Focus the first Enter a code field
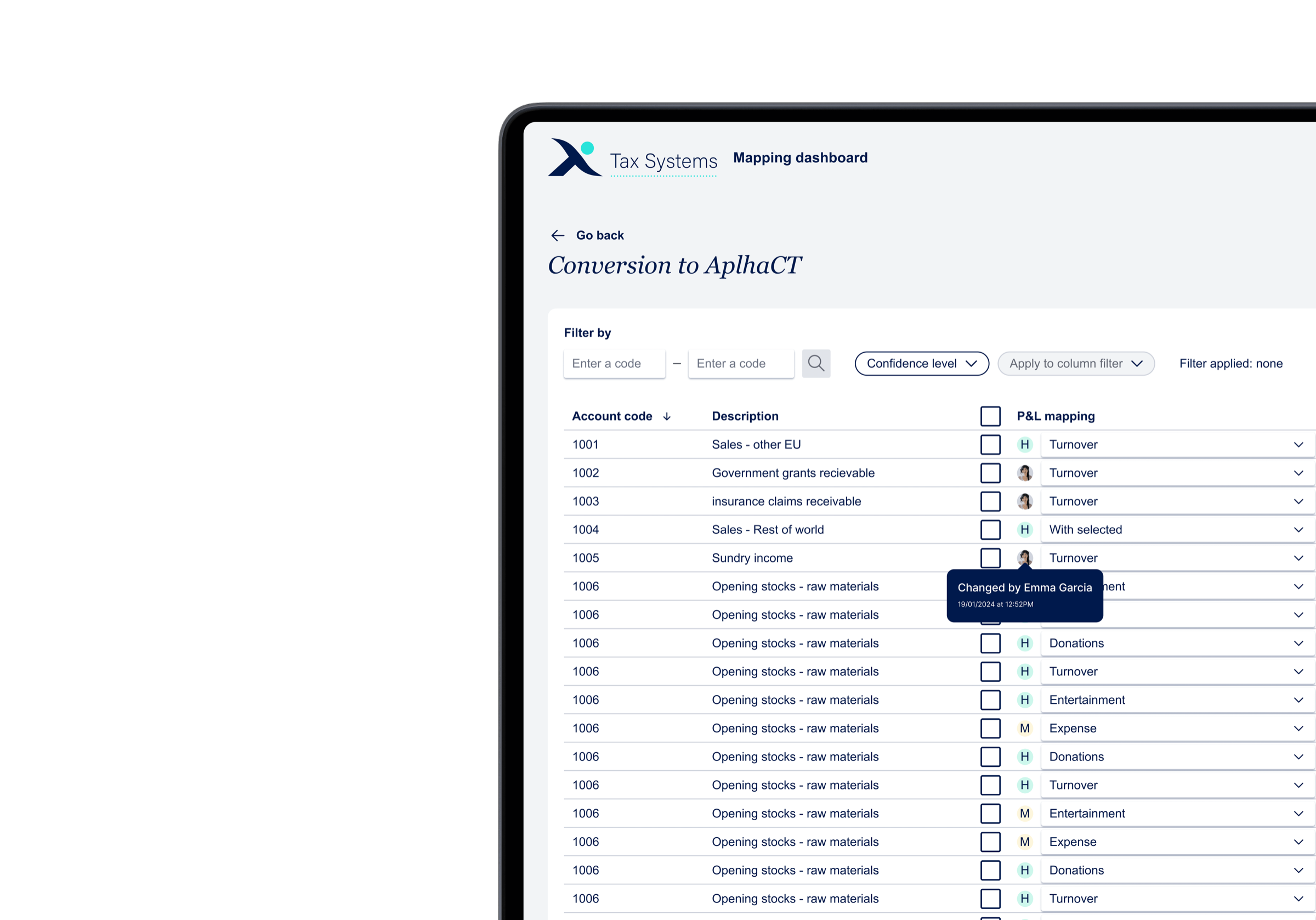Image resolution: width=1316 pixels, height=920 pixels. point(614,363)
